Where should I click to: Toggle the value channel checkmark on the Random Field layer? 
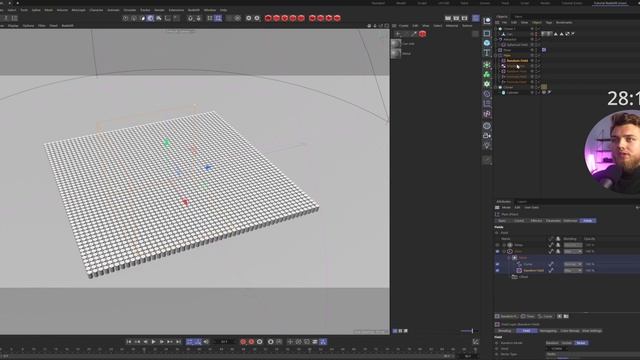click(551, 270)
